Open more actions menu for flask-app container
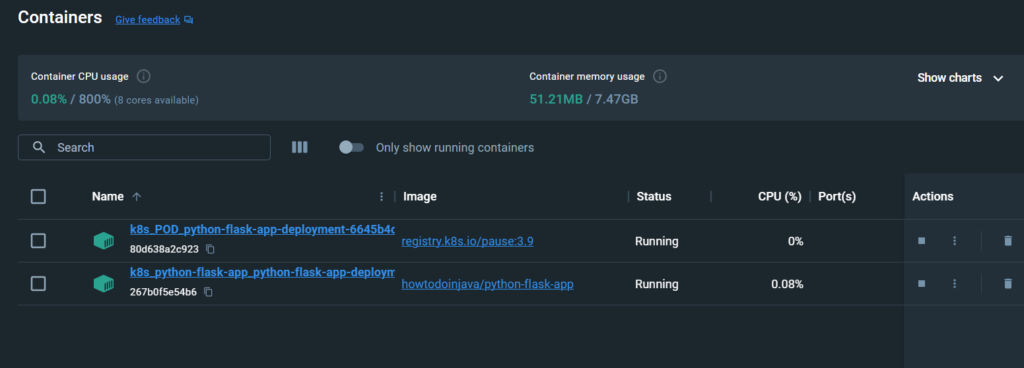 point(954,284)
